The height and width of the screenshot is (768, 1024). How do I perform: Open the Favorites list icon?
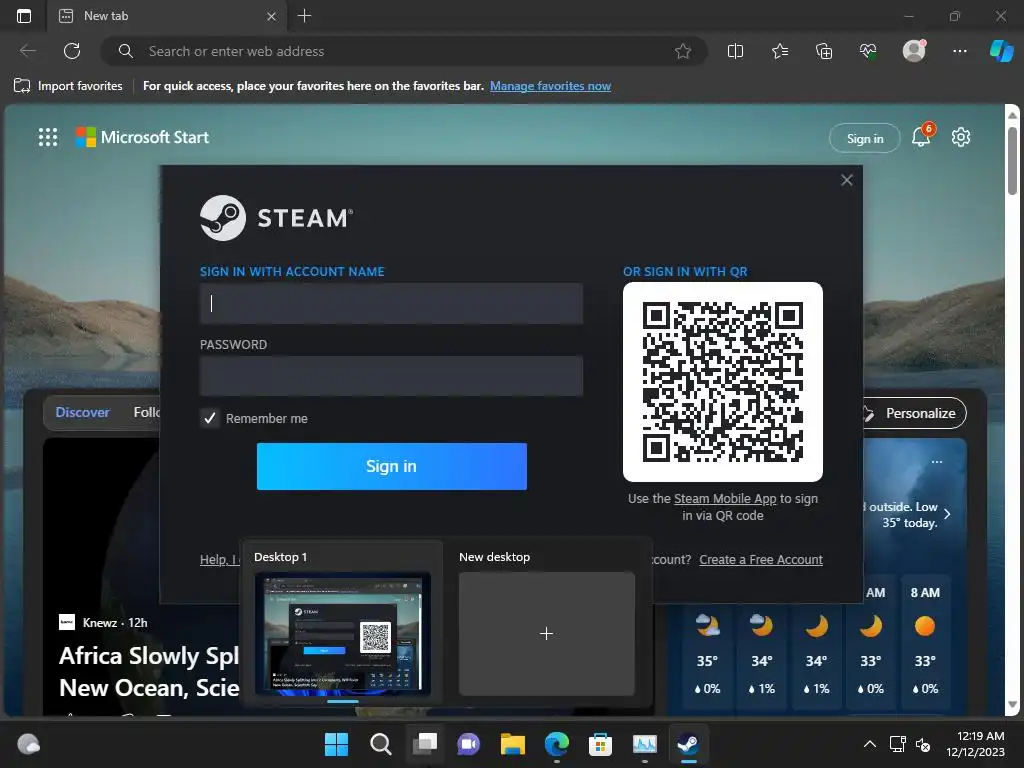780,51
